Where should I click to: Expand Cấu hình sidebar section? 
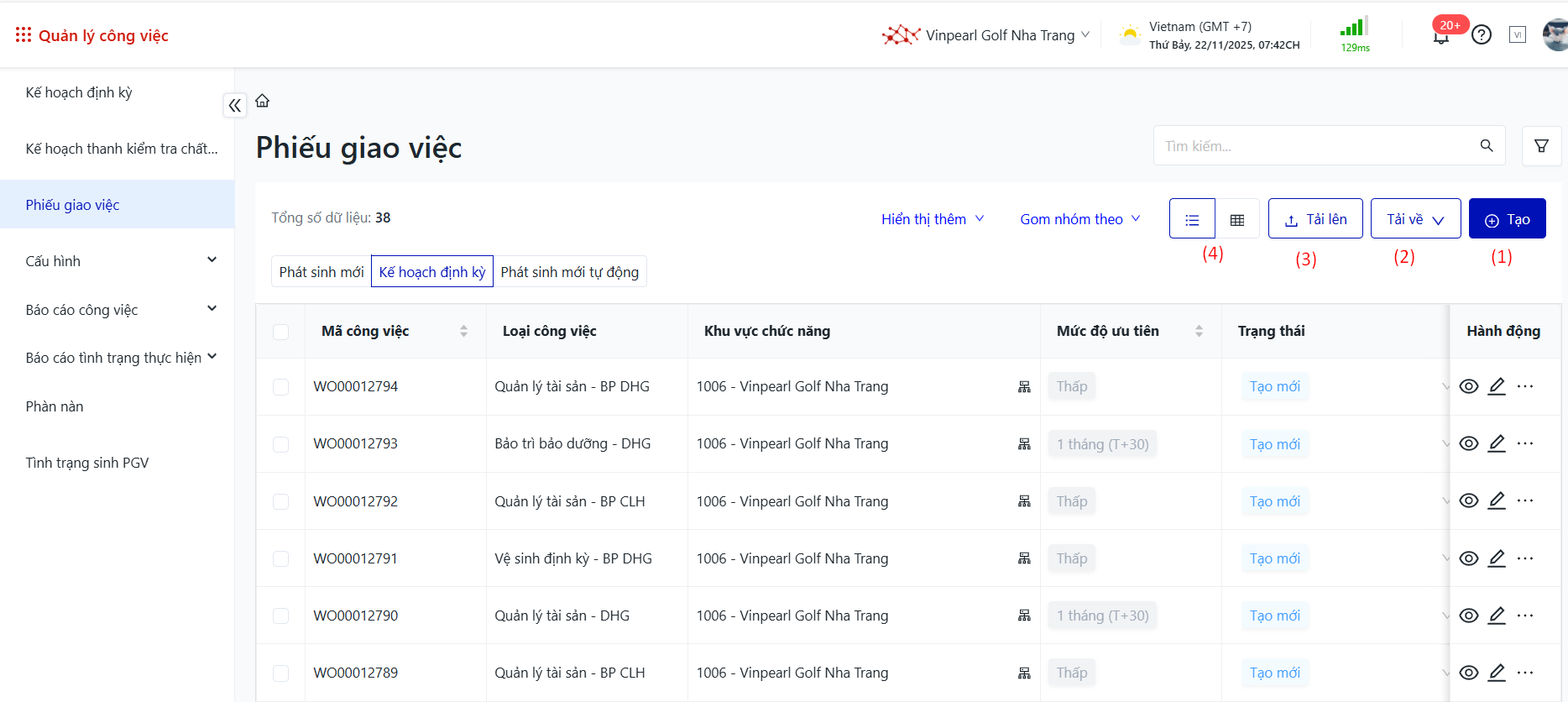click(212, 260)
